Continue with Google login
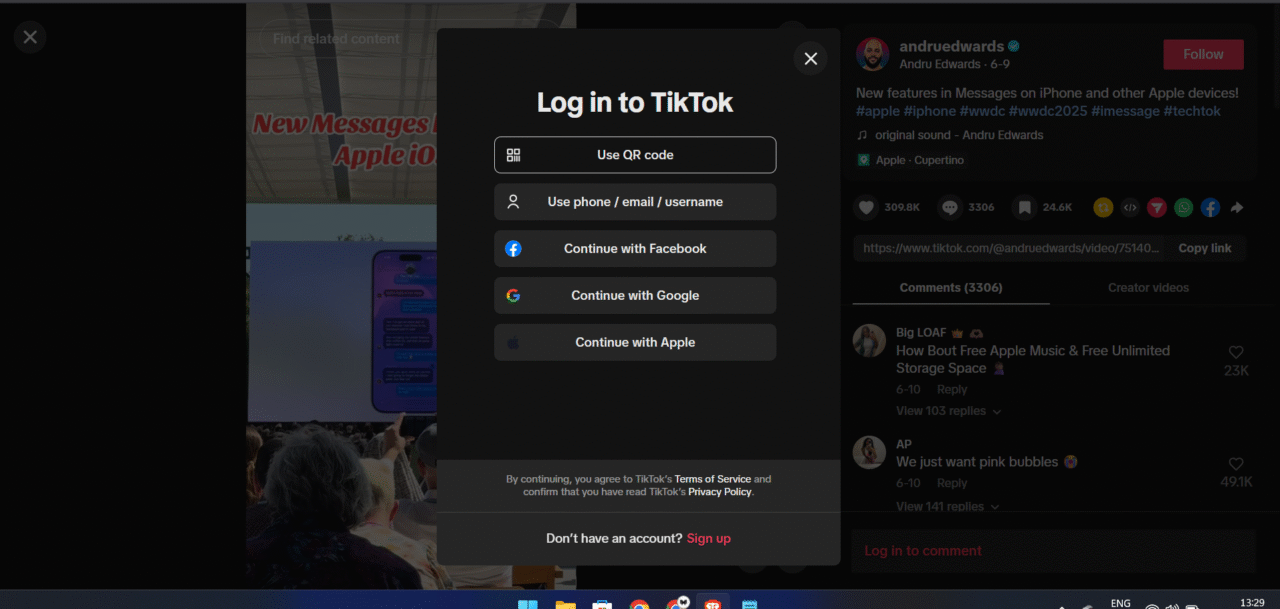 coord(635,296)
